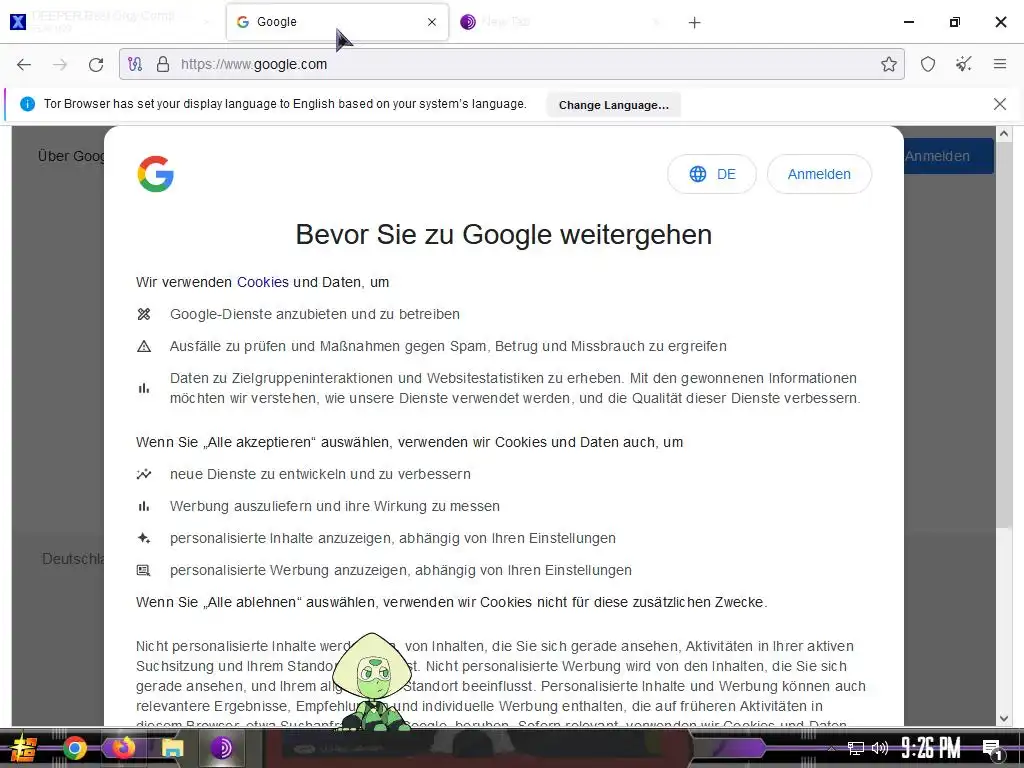Screen dimensions: 1024x768
Task: Dismiss the language notification bar
Action: click(x=999, y=104)
